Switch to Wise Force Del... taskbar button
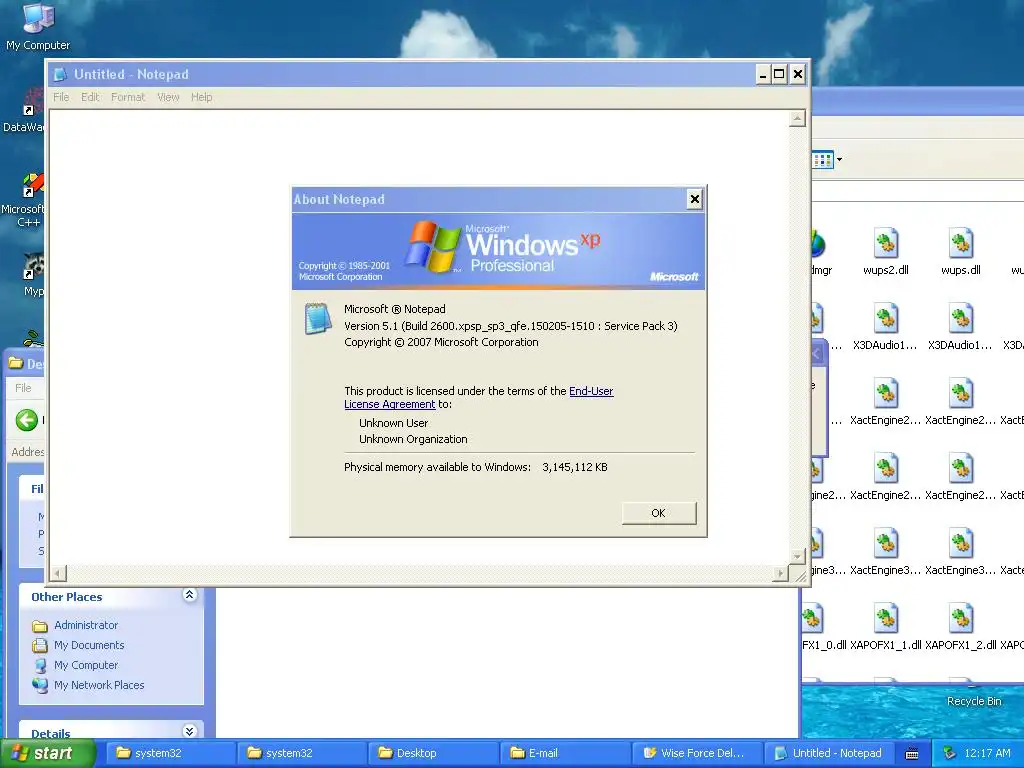The image size is (1024, 768). (696, 754)
